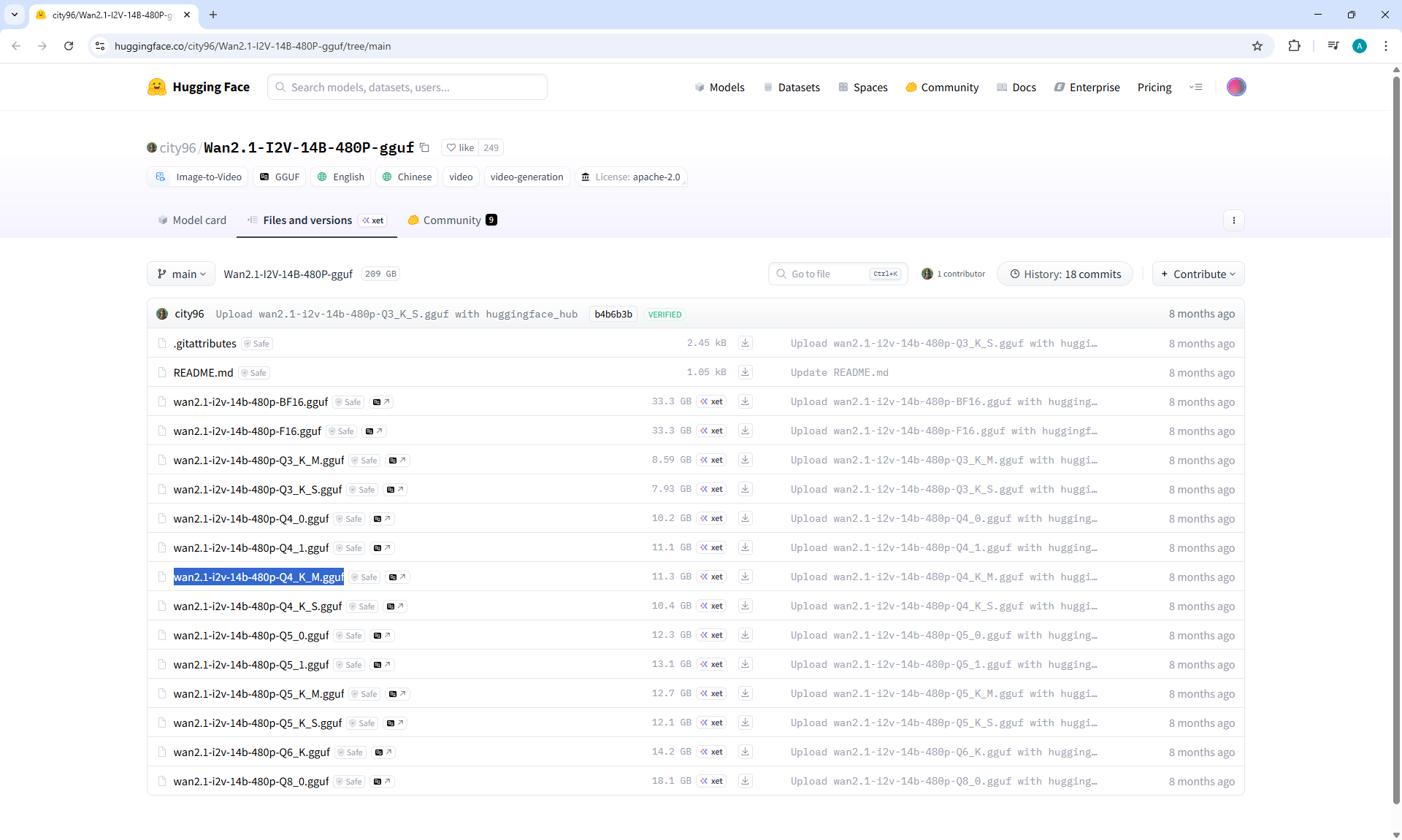Focus the Go to file field
Screen dimensions: 1402x840
825,274
